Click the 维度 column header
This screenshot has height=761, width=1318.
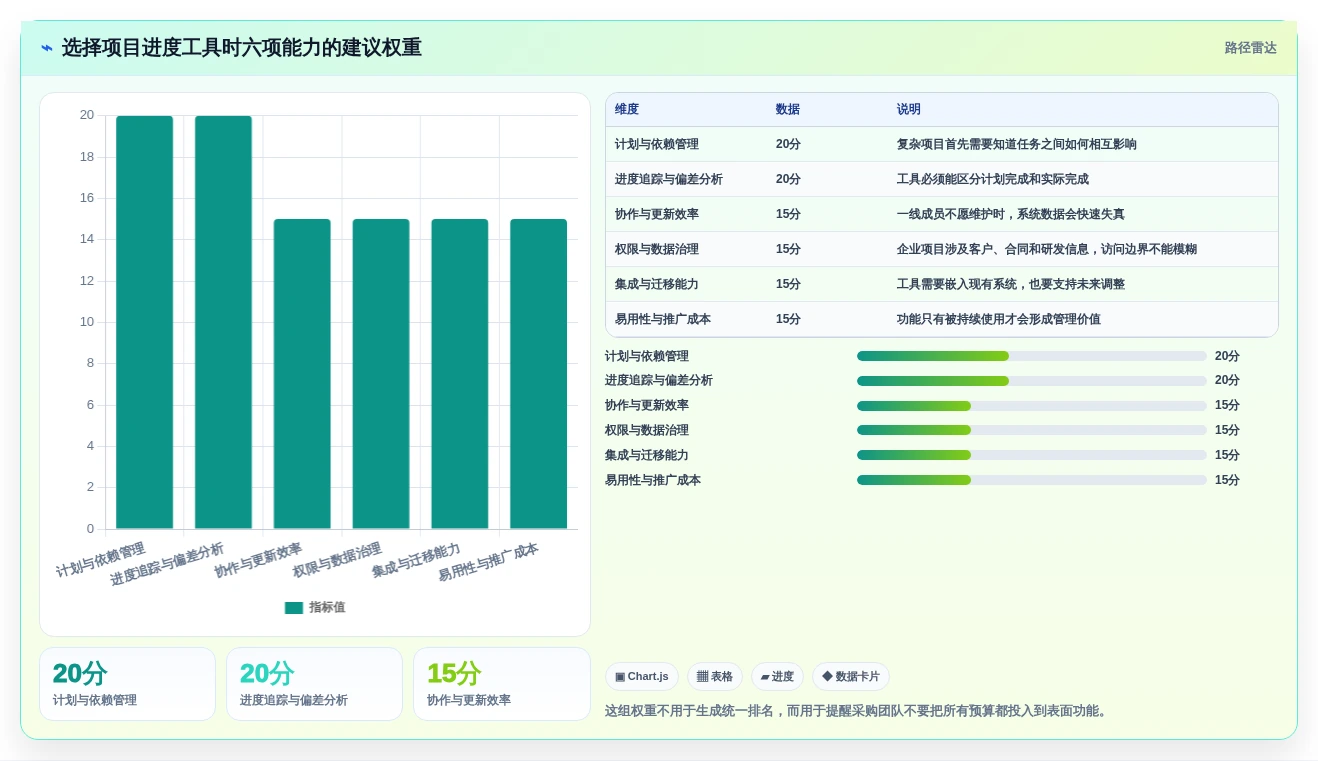pyautogui.click(x=627, y=110)
